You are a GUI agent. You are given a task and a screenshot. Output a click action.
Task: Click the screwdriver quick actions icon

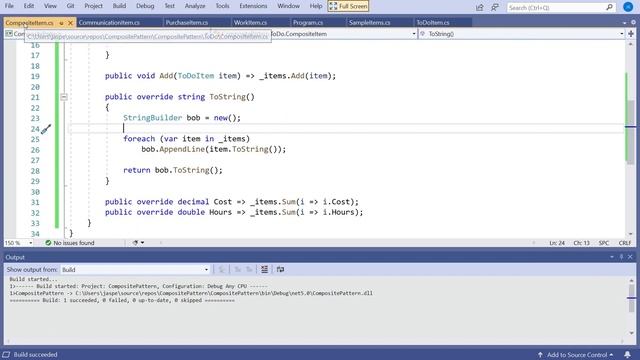pos(46,129)
